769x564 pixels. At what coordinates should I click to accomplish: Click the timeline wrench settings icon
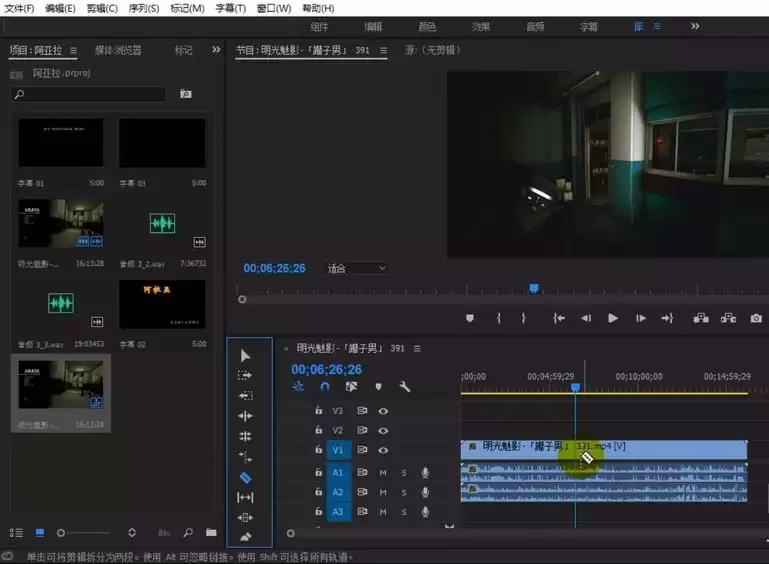[405, 387]
